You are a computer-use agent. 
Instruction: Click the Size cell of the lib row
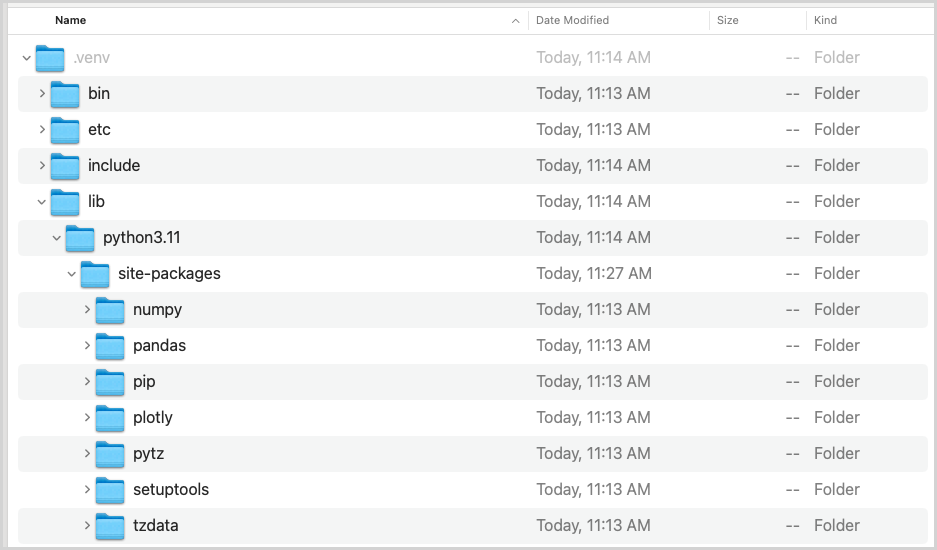click(x=792, y=201)
